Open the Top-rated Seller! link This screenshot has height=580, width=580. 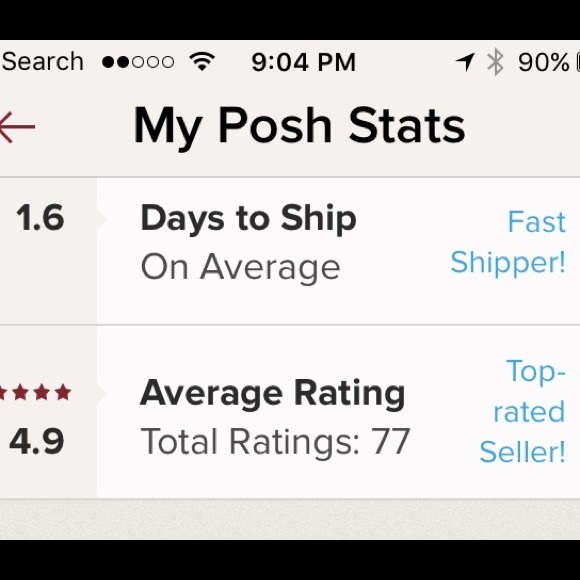(x=522, y=411)
